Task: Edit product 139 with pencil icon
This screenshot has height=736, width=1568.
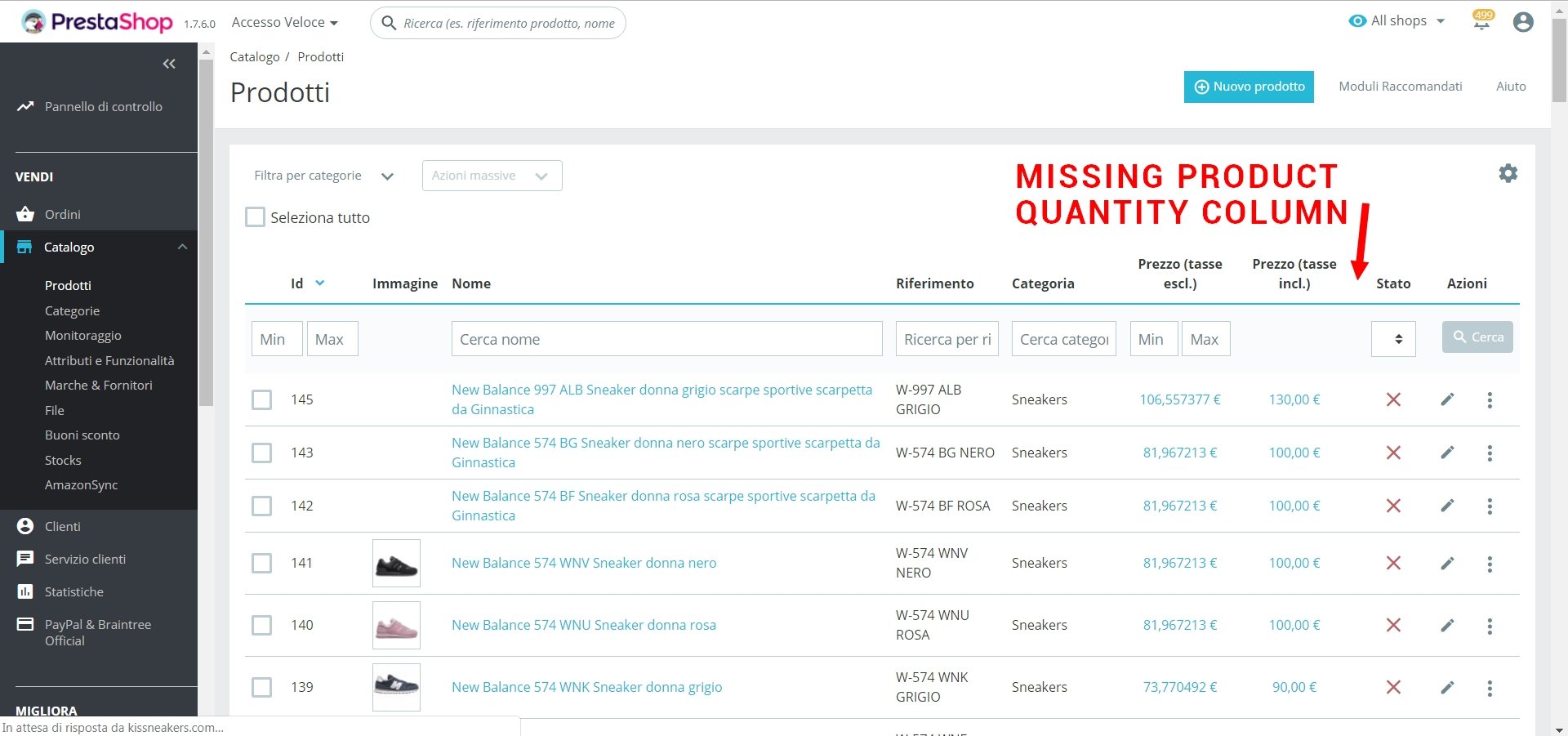Action: click(x=1447, y=687)
